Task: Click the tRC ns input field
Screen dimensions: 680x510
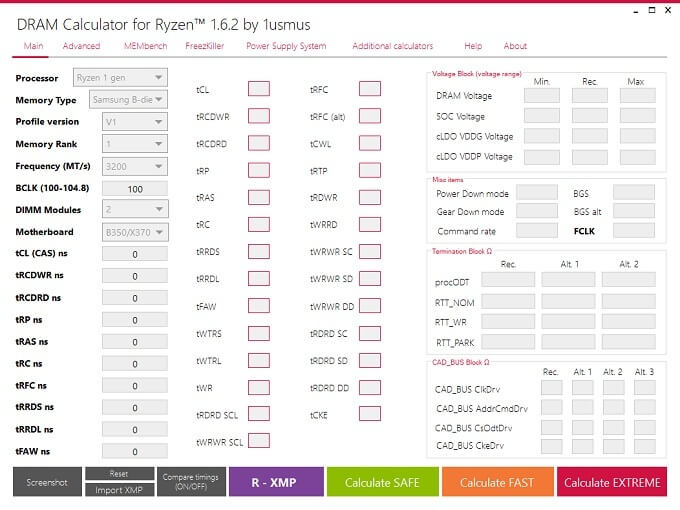Action: point(135,364)
